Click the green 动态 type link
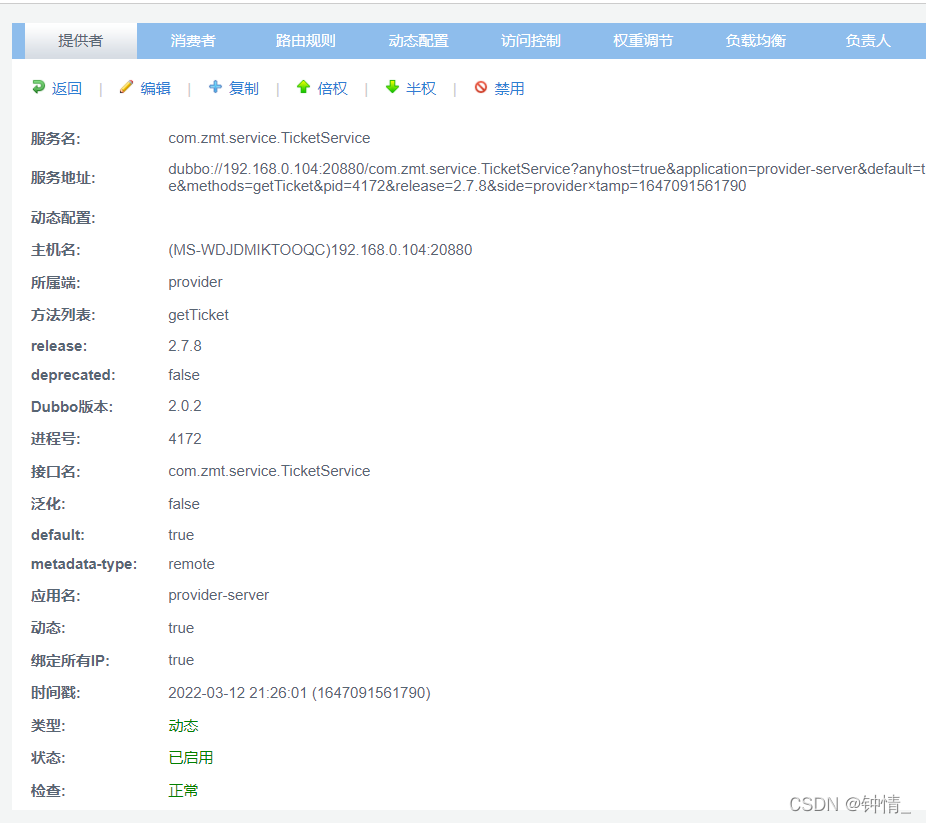This screenshot has height=823, width=926. coord(183,725)
